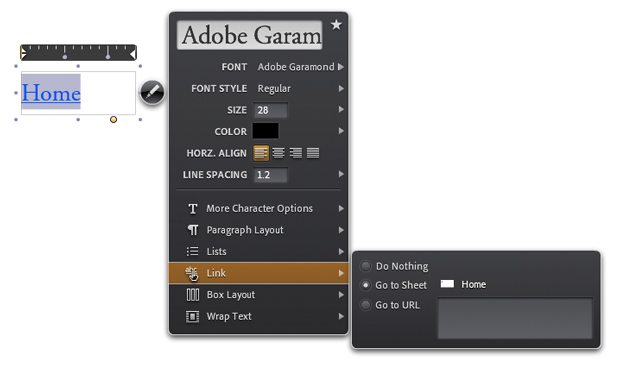Select left horizontal alignment icon
Image resolution: width=620 pixels, height=371 pixels.
click(x=261, y=153)
